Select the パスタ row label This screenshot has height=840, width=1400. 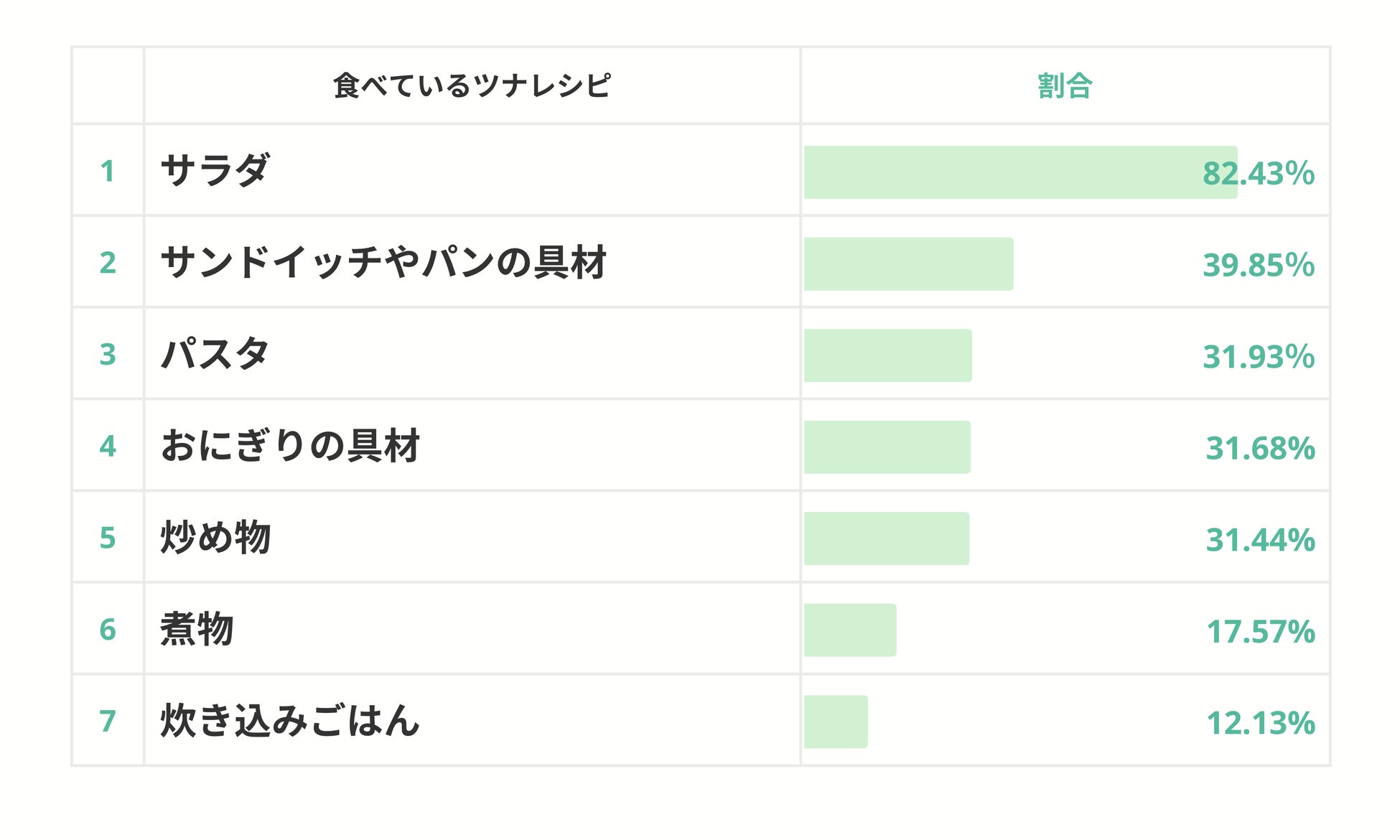(215, 354)
